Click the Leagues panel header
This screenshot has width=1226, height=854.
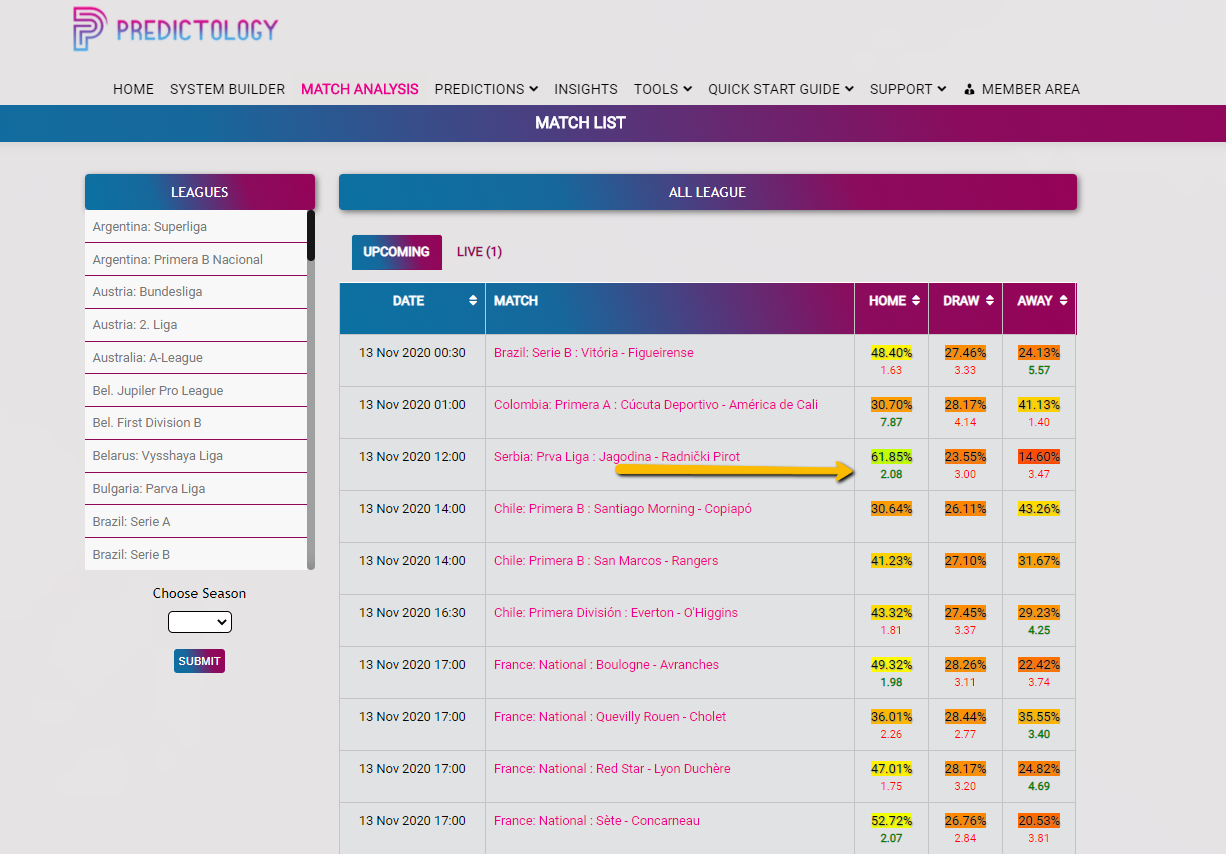[200, 192]
